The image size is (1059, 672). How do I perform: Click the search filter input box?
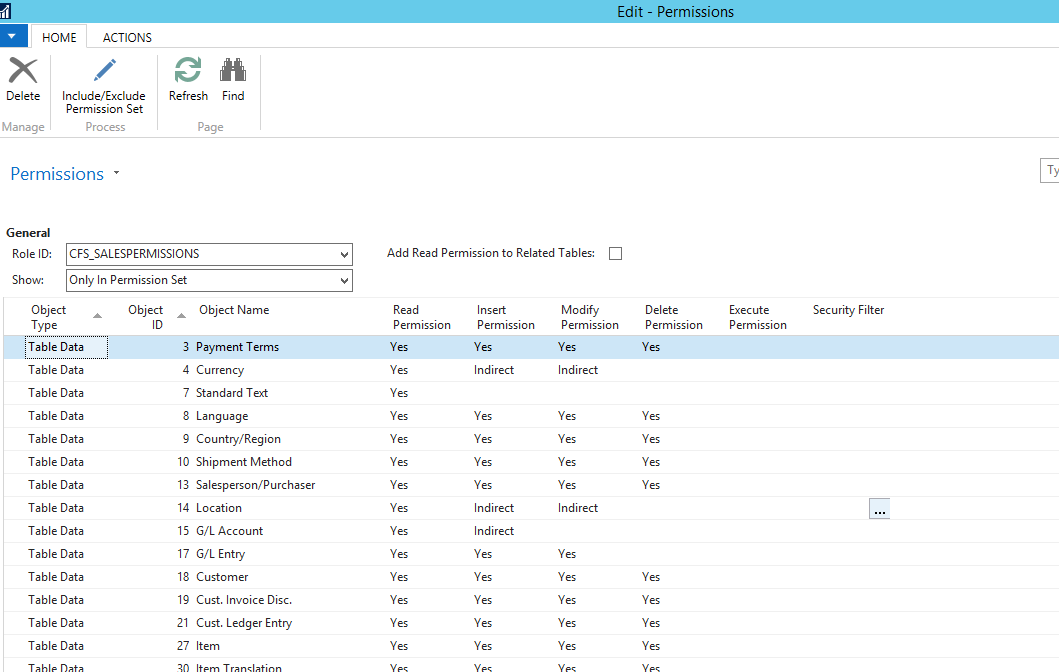pyautogui.click(x=1050, y=171)
